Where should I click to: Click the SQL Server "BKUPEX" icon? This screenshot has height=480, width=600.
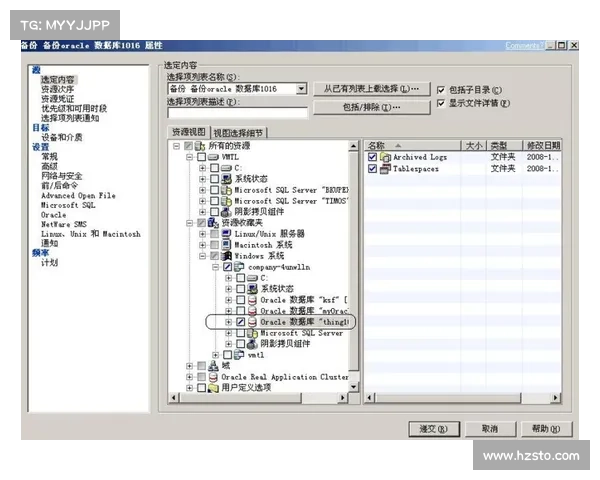[226, 190]
